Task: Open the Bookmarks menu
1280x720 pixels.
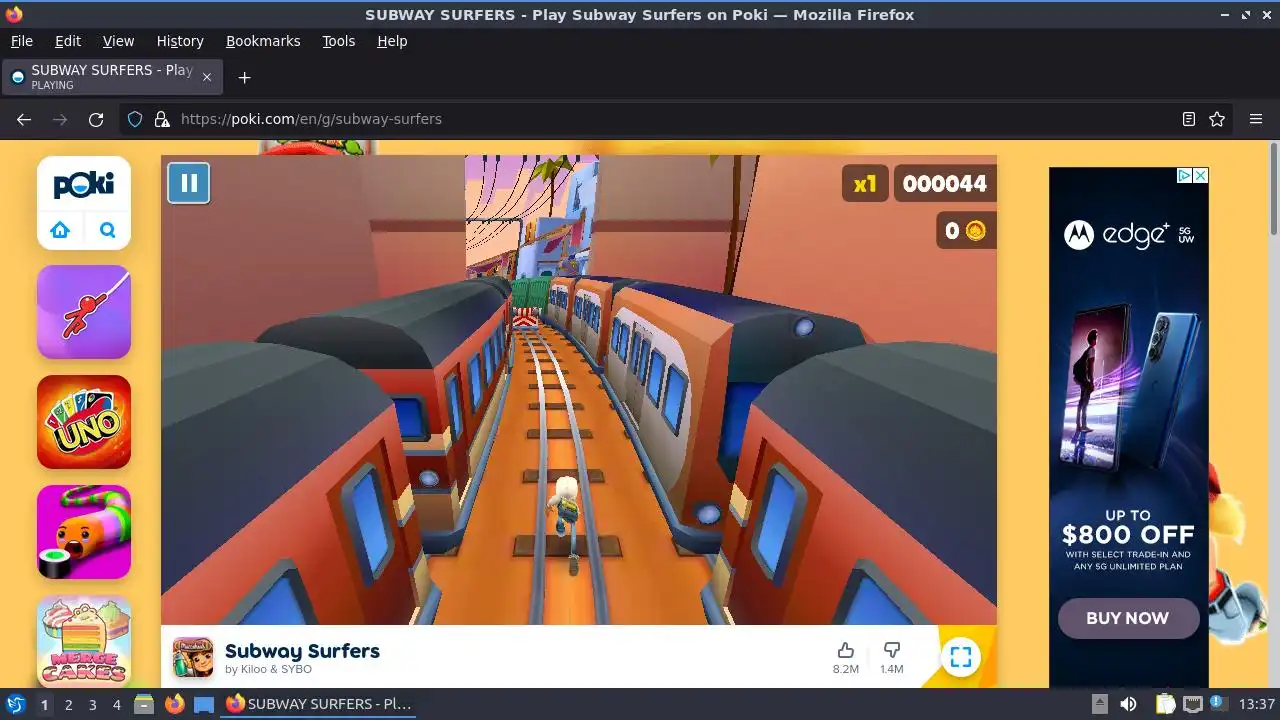Action: pos(263,41)
